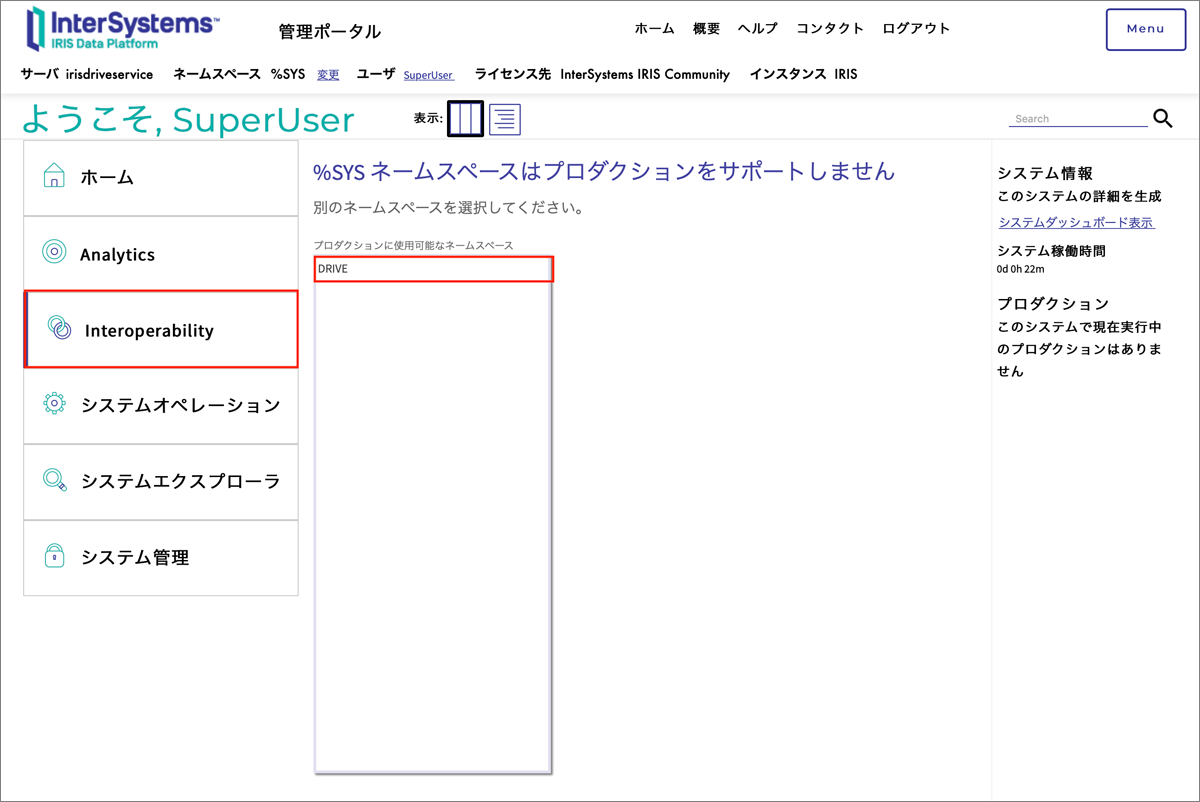Click 変更 to switch namespace

328,75
